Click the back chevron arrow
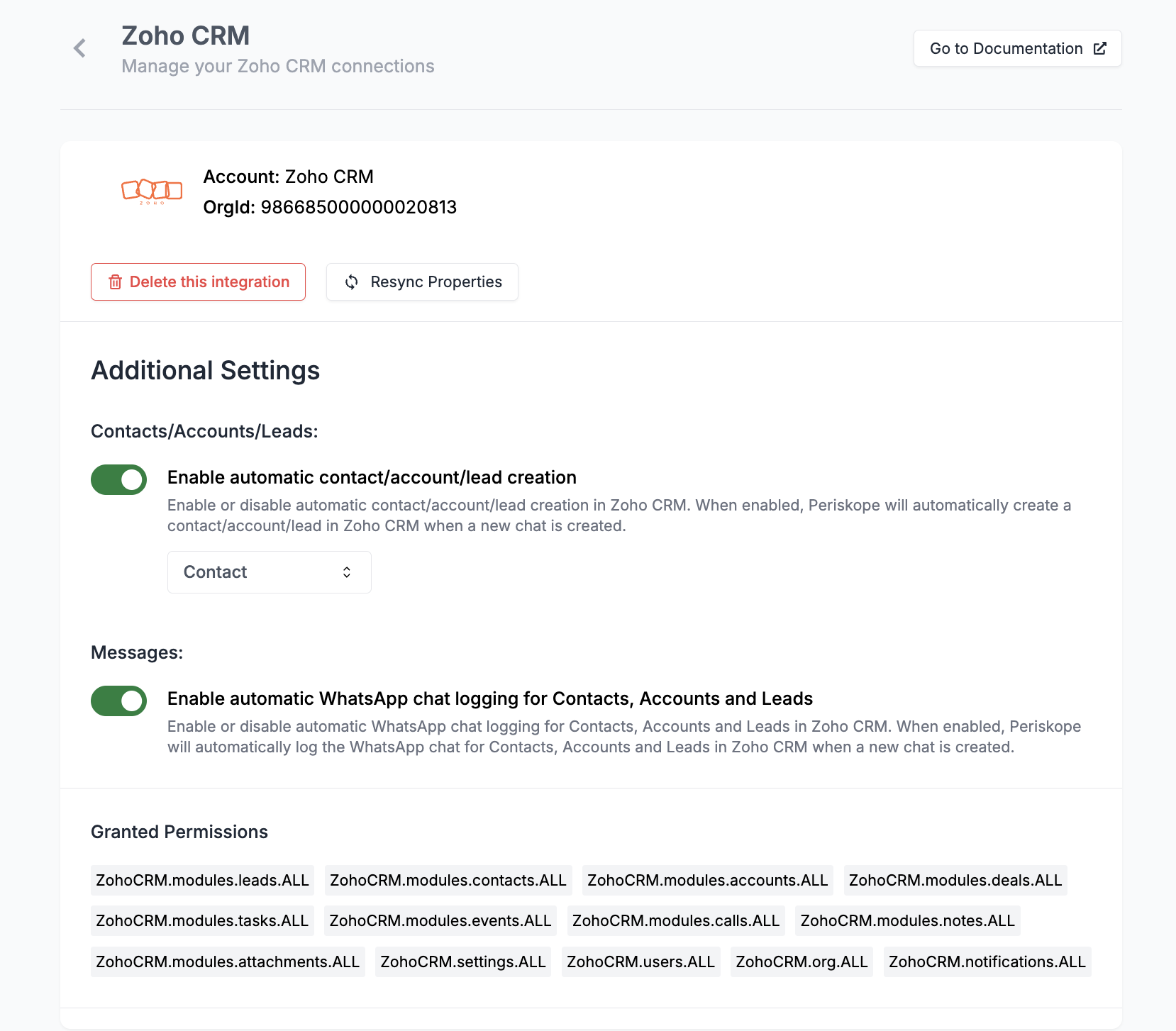Screen dimensions: 1176x1031 [79, 48]
